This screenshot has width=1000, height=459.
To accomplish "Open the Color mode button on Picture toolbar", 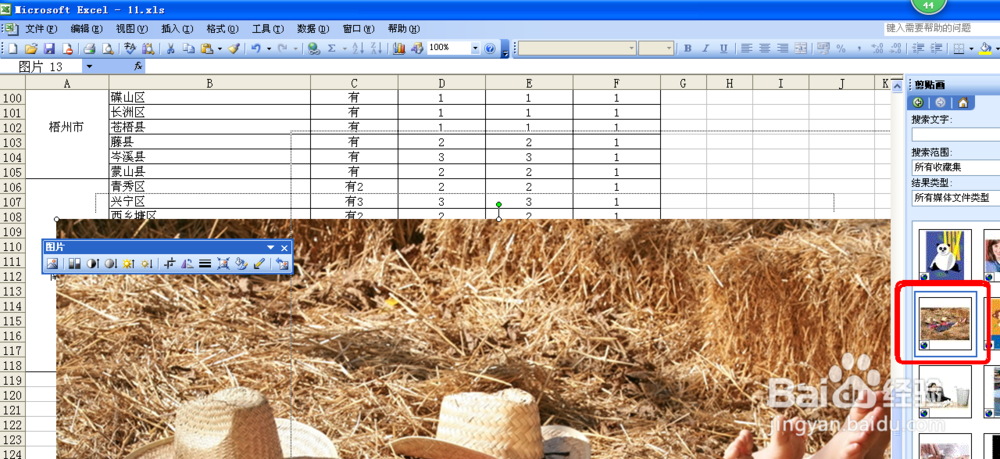I will 75,263.
